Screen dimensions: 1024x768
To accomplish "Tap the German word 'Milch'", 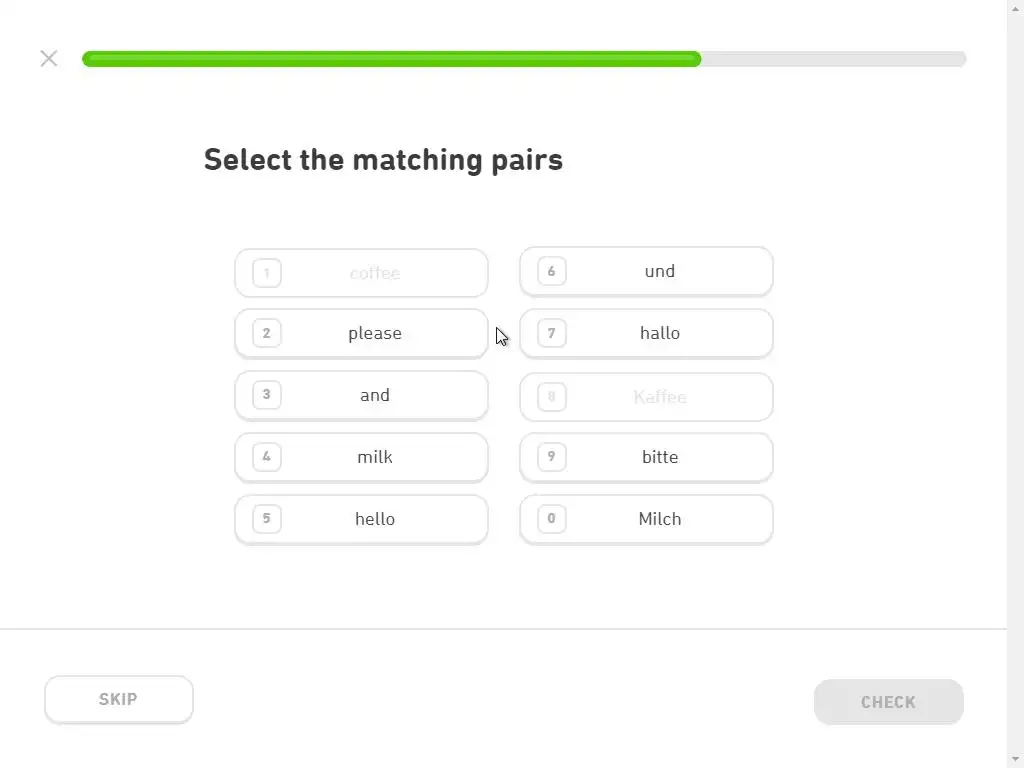I will click(659, 519).
